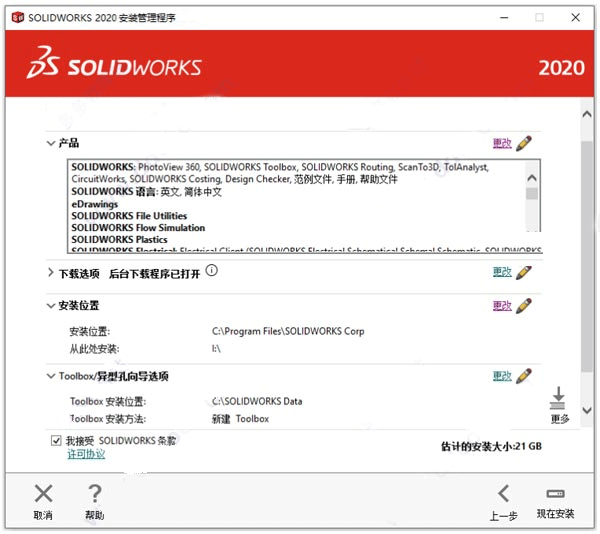Click SOLIDWORKS 语言: 英文, 简体中文 line

click(x=147, y=192)
